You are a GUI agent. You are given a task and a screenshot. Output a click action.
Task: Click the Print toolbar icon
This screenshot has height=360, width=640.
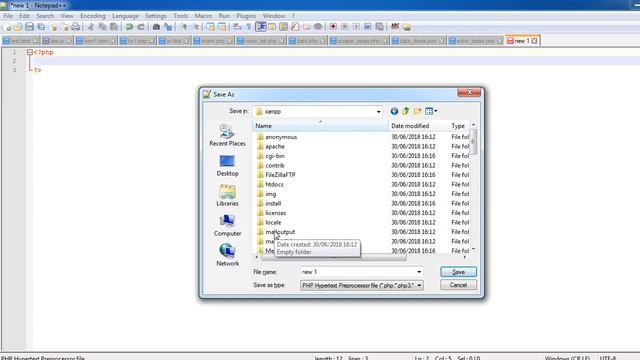[x=76, y=27]
